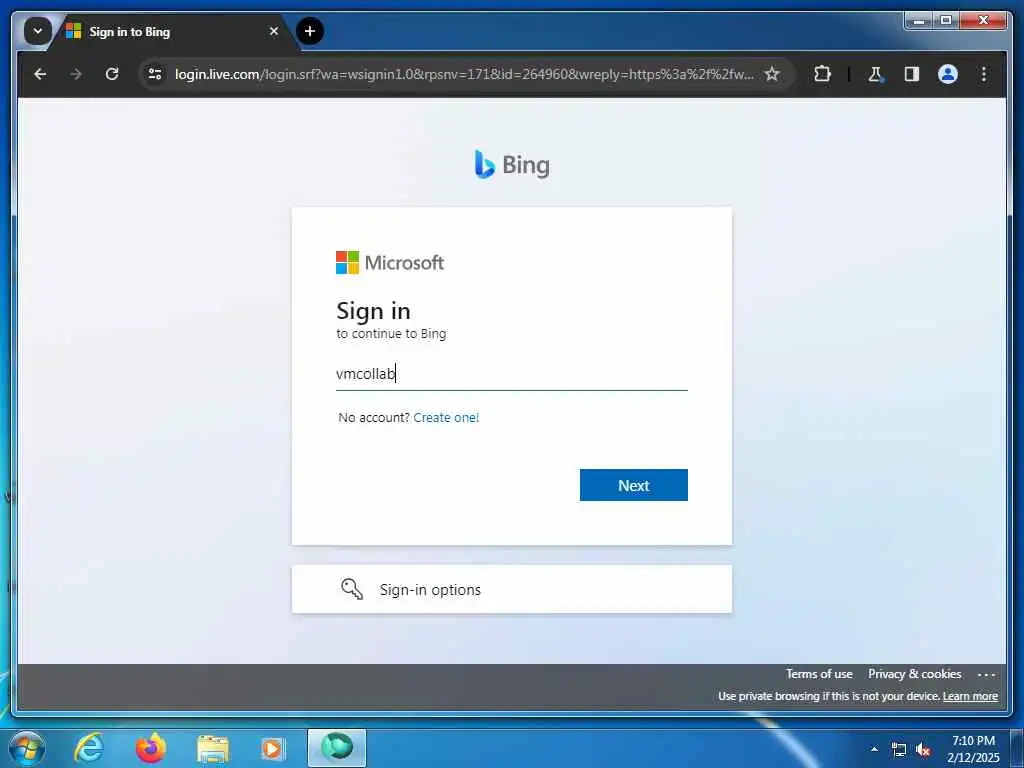Open the Extensions puzzle icon

click(822, 74)
